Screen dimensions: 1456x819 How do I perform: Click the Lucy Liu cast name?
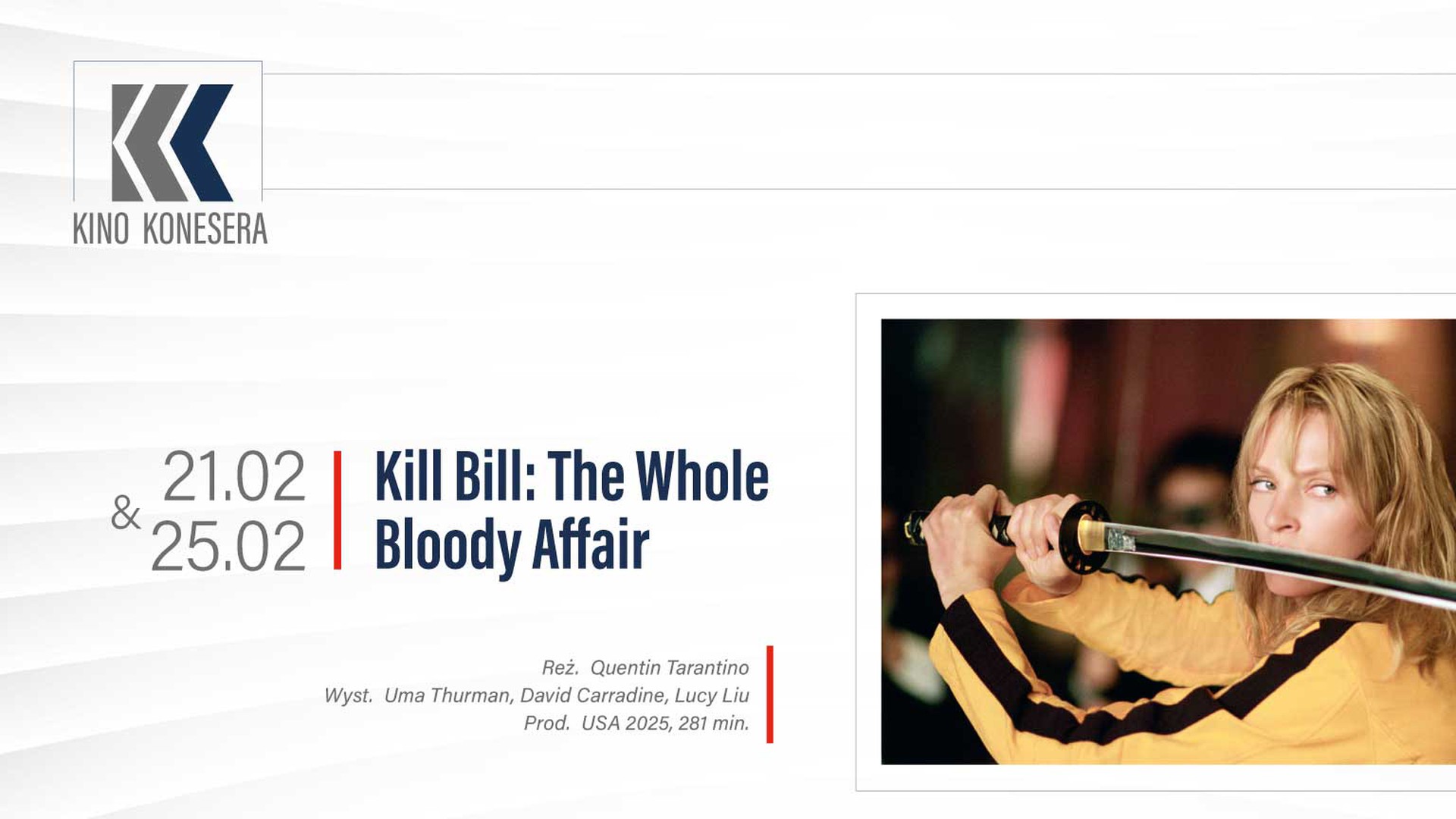(x=712, y=695)
